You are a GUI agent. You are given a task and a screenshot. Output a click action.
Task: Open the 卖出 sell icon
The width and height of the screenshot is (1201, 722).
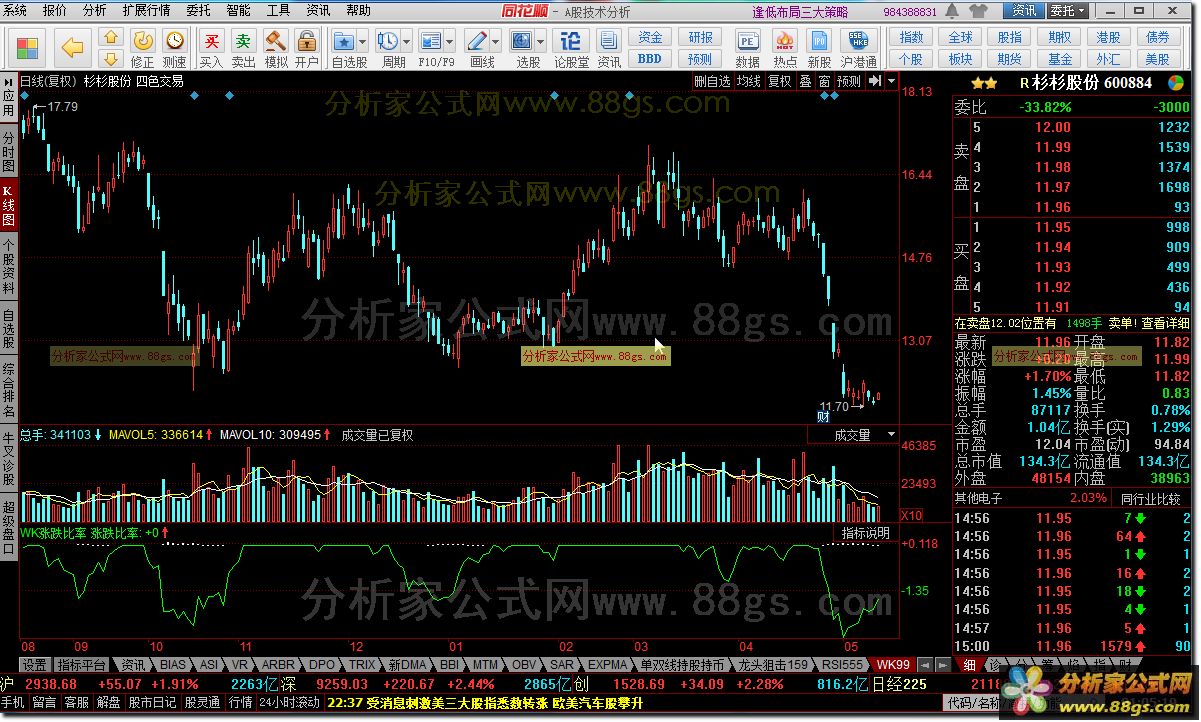pyautogui.click(x=243, y=40)
